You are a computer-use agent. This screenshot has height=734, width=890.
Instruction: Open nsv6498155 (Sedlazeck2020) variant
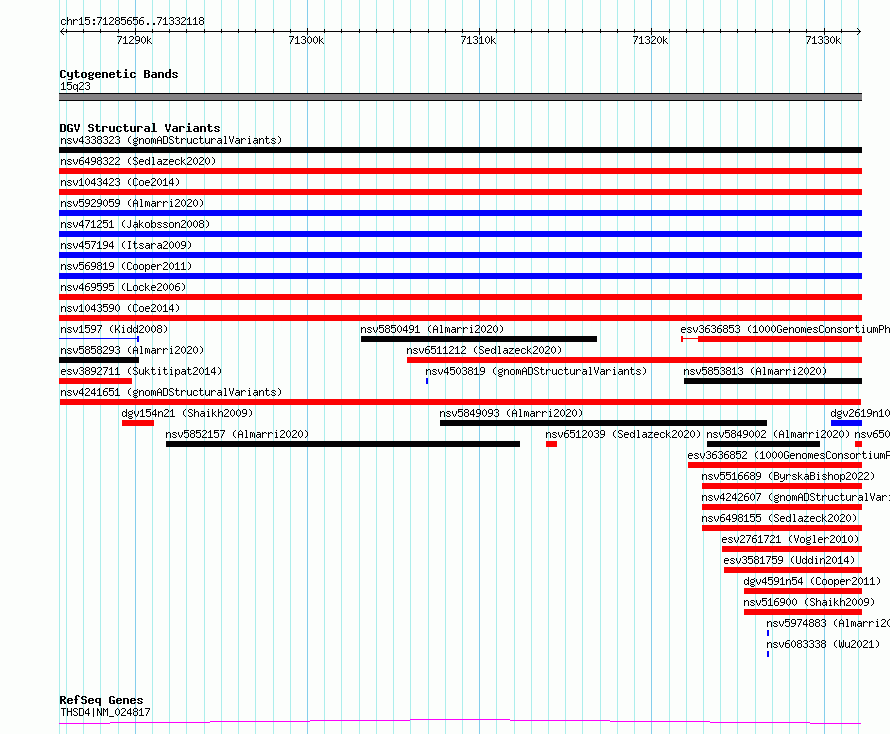(779, 518)
